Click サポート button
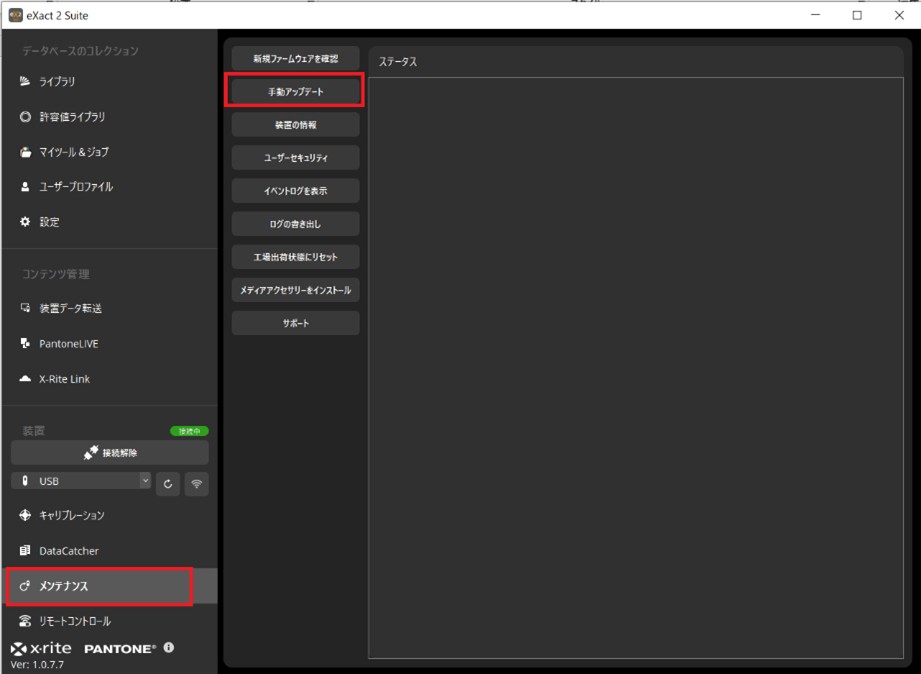Image resolution: width=921 pixels, height=674 pixels. pyautogui.click(x=295, y=323)
